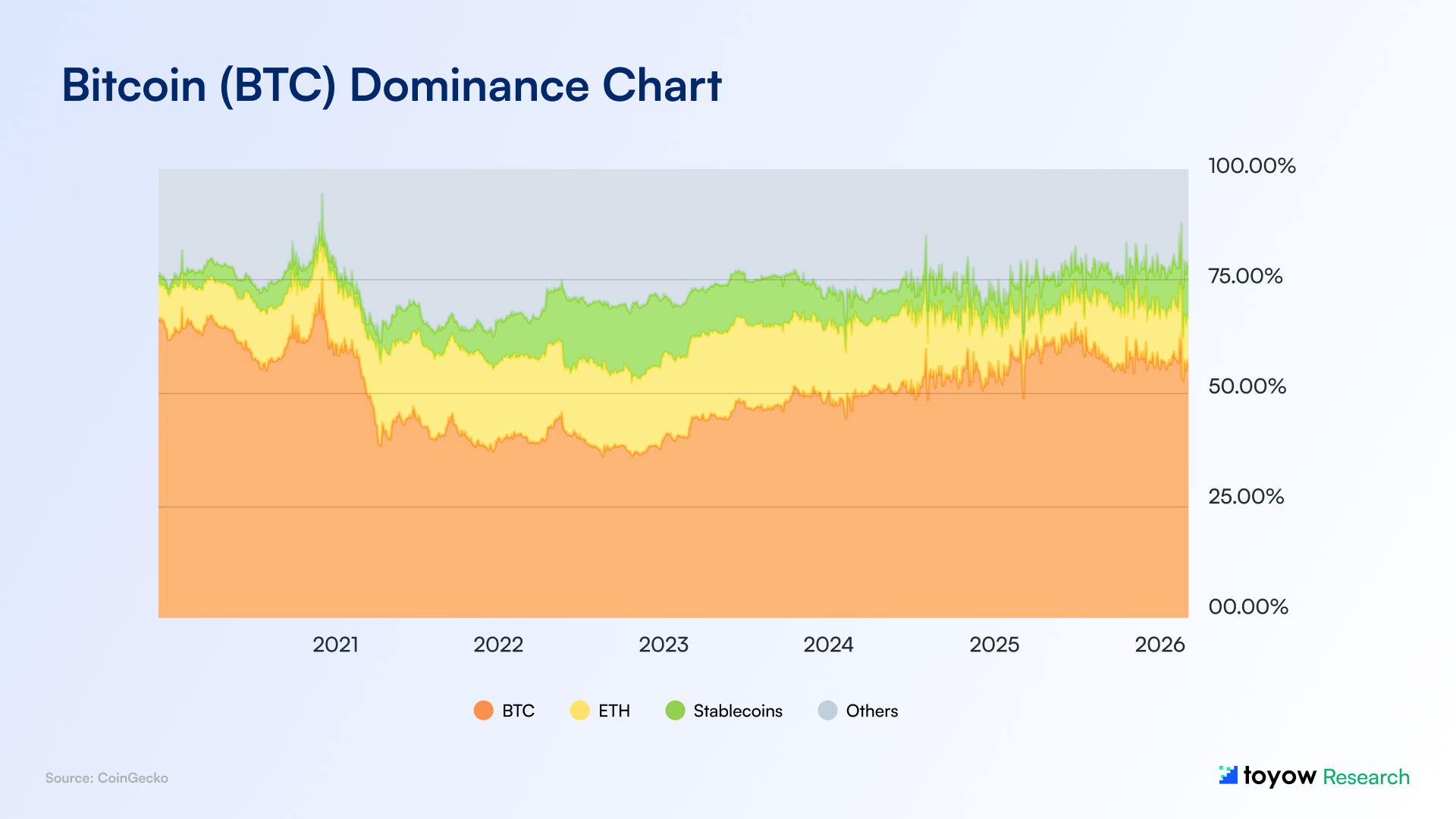Click the 50.00% y-axis label
This screenshot has height=819, width=1456.
tap(1247, 386)
